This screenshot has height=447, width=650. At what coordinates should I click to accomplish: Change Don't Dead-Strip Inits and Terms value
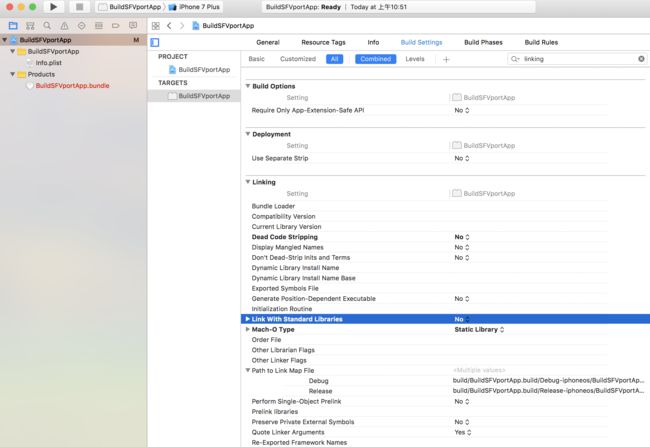(462, 258)
